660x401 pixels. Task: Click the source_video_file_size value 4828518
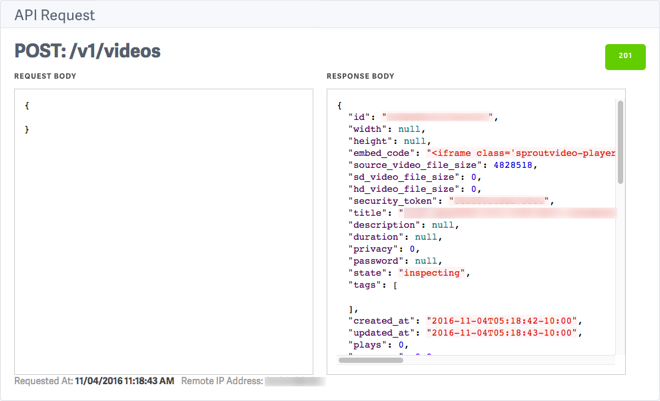tap(513, 165)
